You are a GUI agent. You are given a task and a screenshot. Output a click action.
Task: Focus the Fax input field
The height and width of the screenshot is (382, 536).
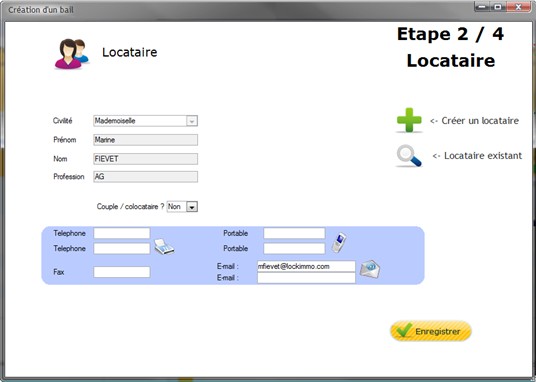tap(122, 272)
